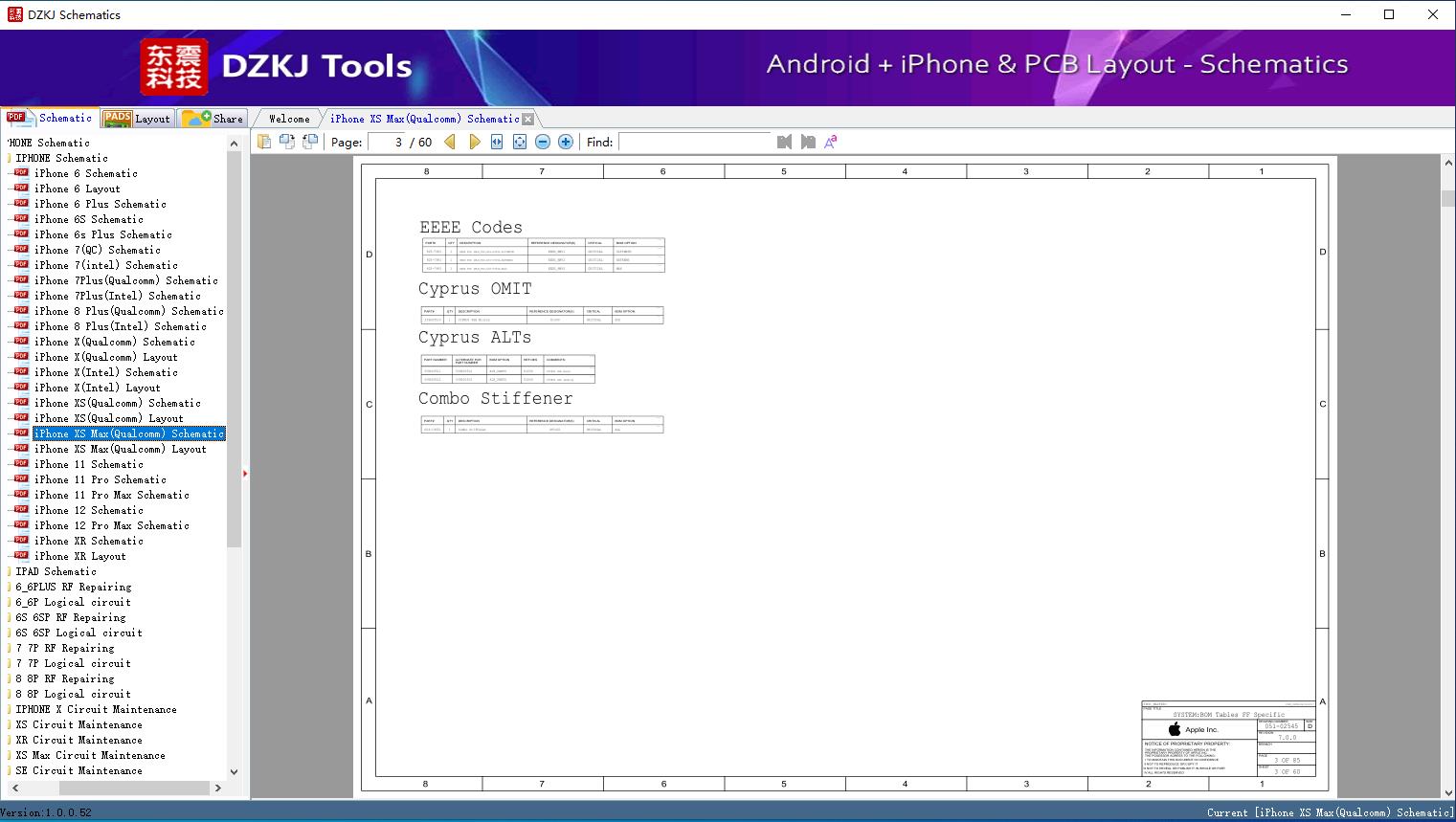Screen dimensions: 1456x822
Task: Open iPhone XS(Qualcomm) Schematic
Action: point(118,403)
